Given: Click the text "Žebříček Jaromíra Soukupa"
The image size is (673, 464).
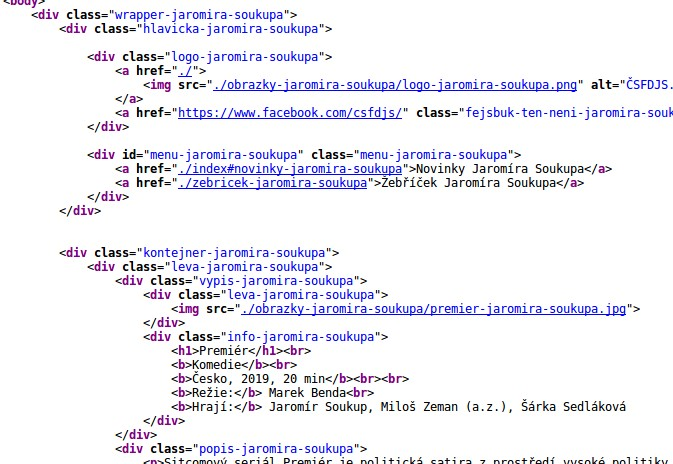Looking at the screenshot, I should tap(469, 183).
